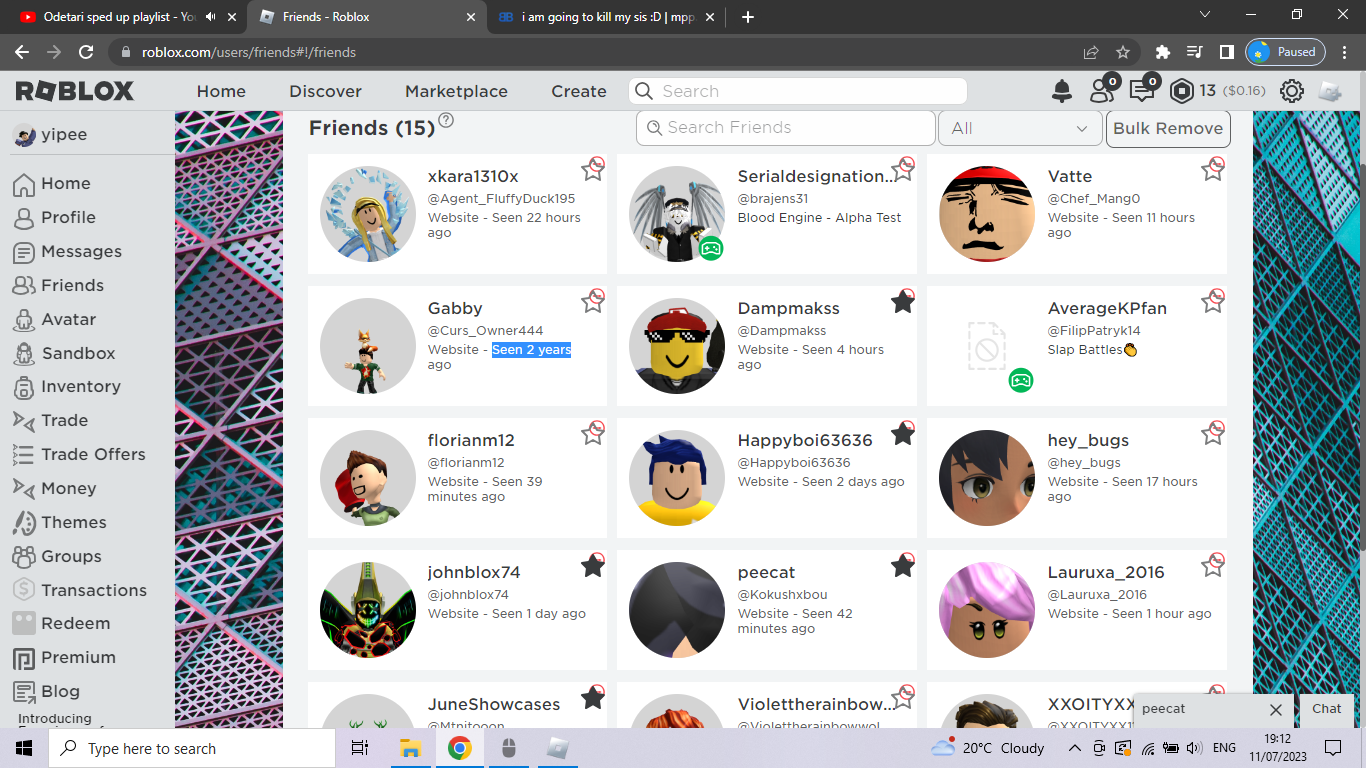Toggle the star on johnblox74's card
1366x768 pixels.
593,566
